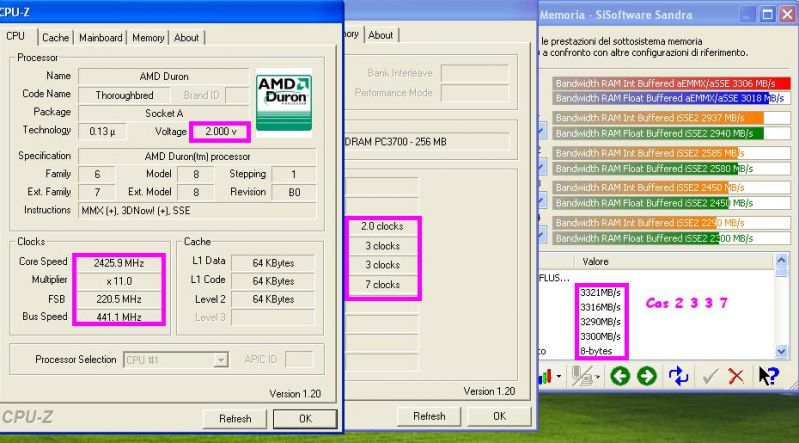Viewport: 799px width, 443px height.
Task: Click the 3321MB/s result value in Sandra
Action: click(600, 293)
